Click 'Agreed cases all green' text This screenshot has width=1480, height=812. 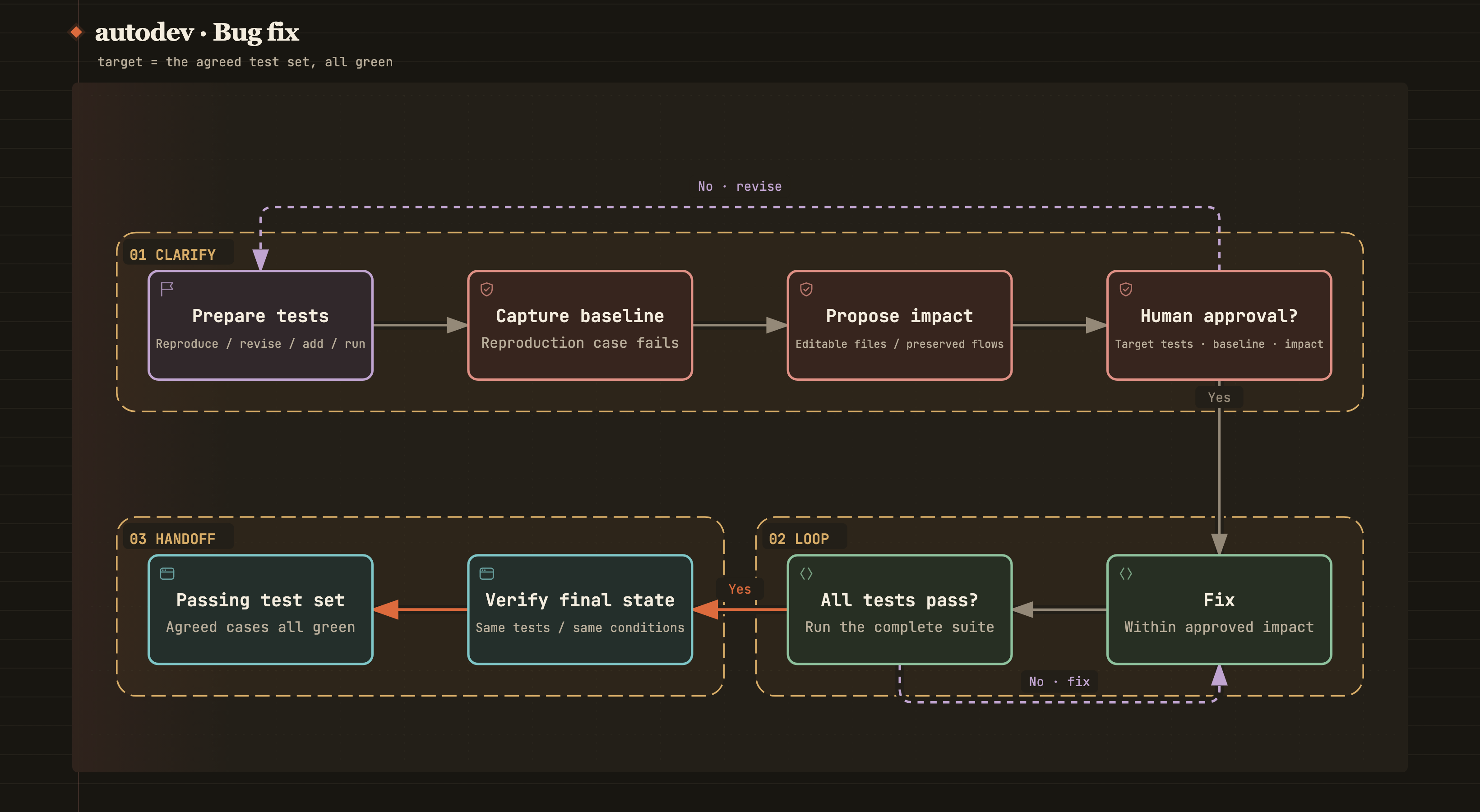(x=260, y=627)
